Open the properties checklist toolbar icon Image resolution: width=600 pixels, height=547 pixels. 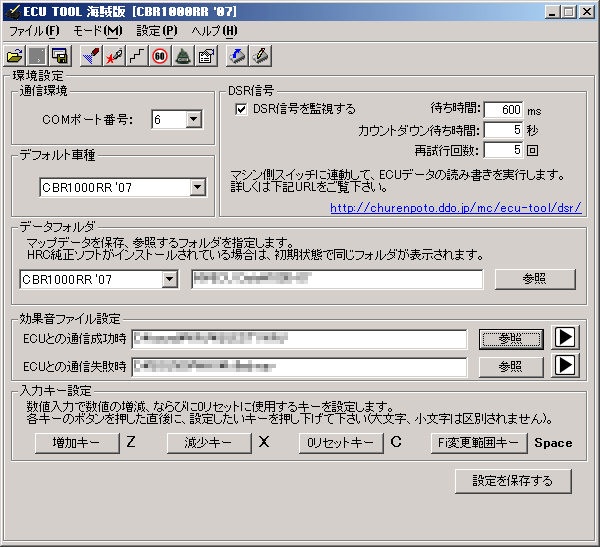[x=206, y=56]
